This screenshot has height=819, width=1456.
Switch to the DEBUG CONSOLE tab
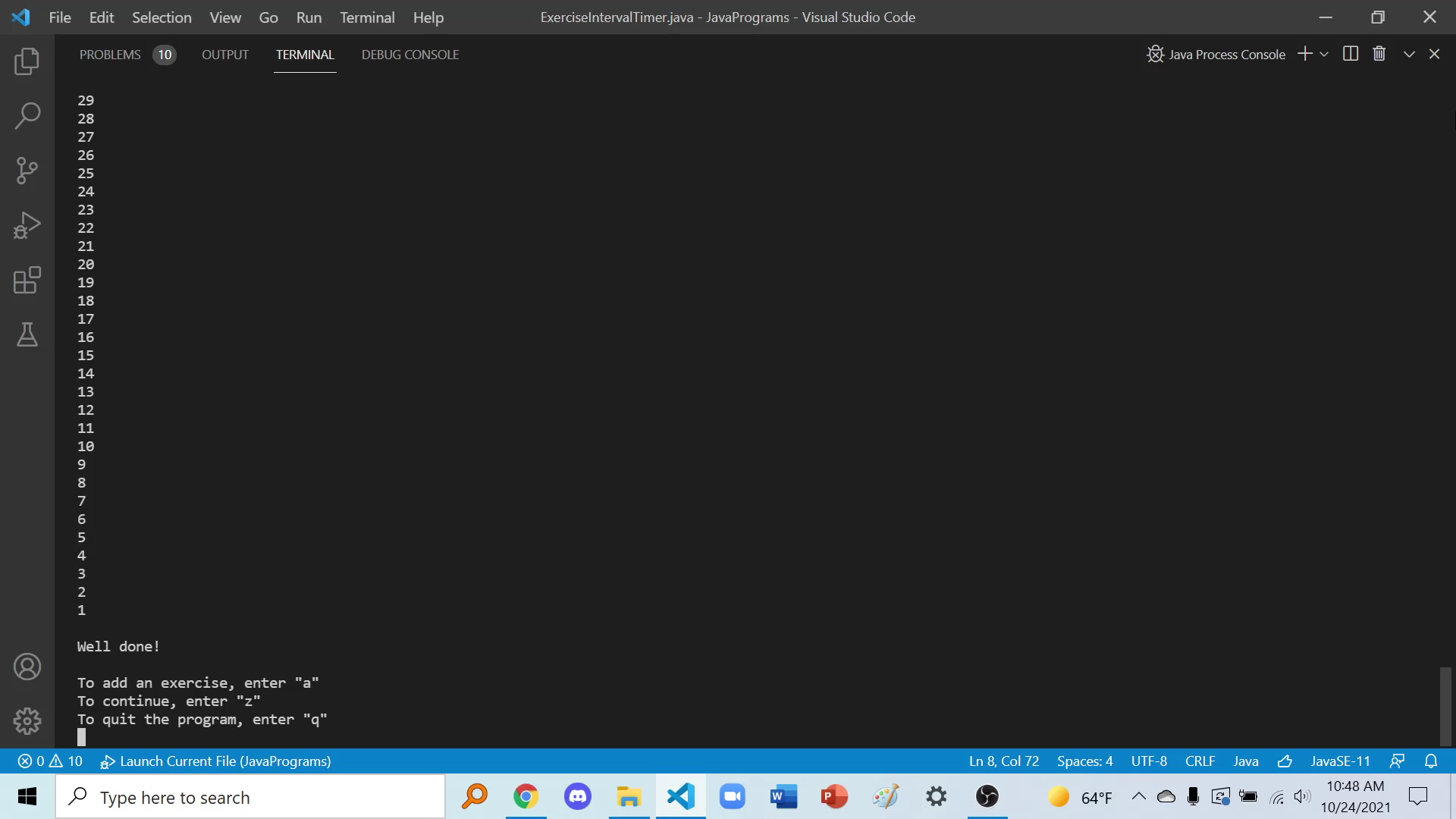pyautogui.click(x=410, y=55)
